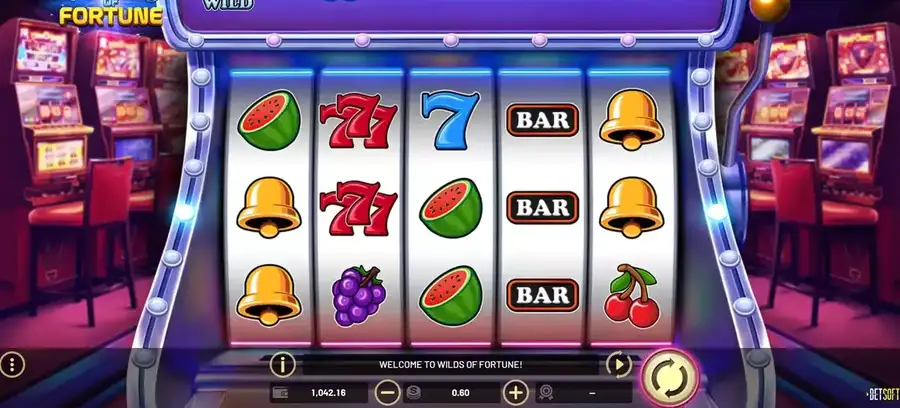The image size is (900, 408).
Task: Click the wallet balance icon
Action: [x=282, y=393]
